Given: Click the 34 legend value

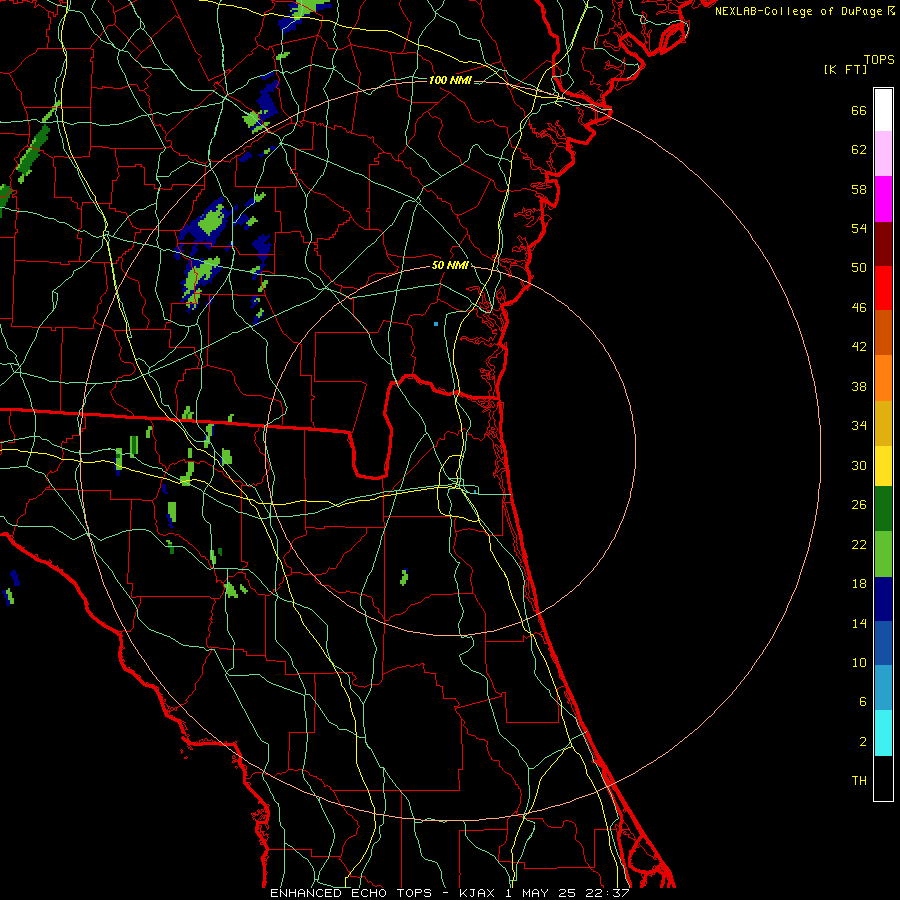Looking at the screenshot, I should click(x=859, y=426).
